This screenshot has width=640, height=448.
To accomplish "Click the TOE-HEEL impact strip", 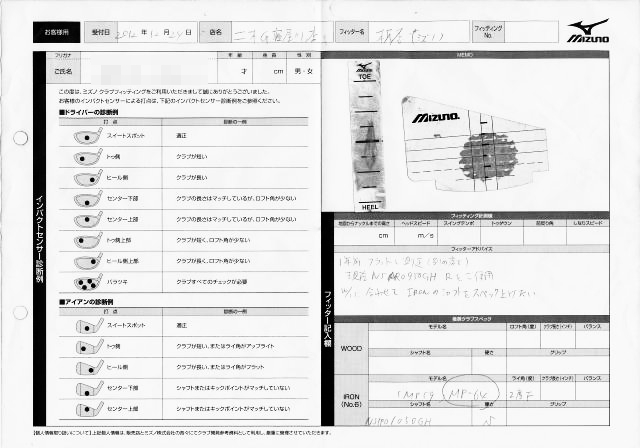I will (367, 136).
